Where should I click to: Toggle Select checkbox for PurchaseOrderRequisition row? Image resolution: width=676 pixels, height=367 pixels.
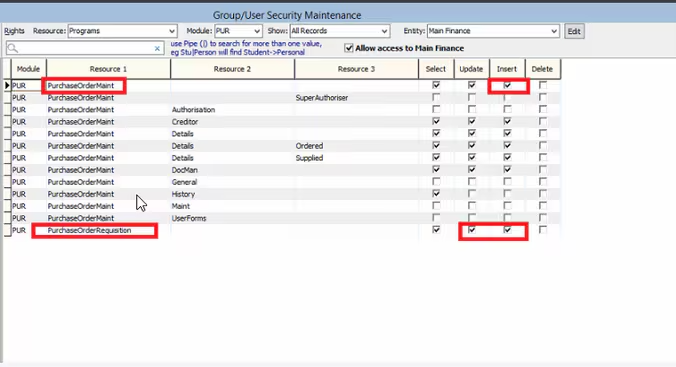tap(436, 230)
